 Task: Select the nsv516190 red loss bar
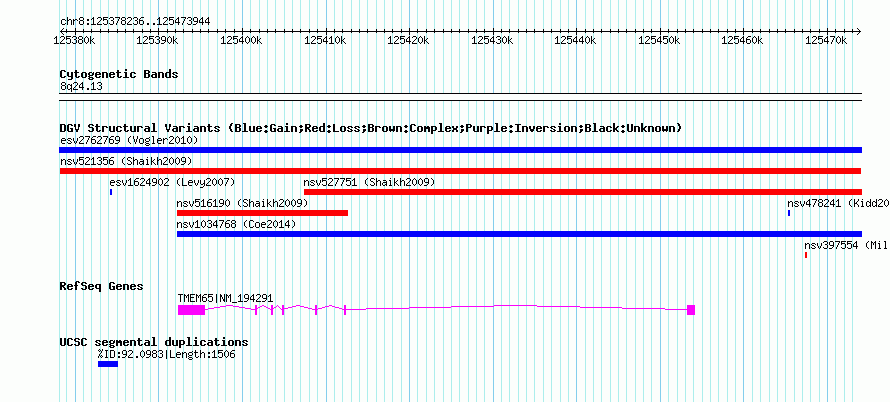(262, 213)
